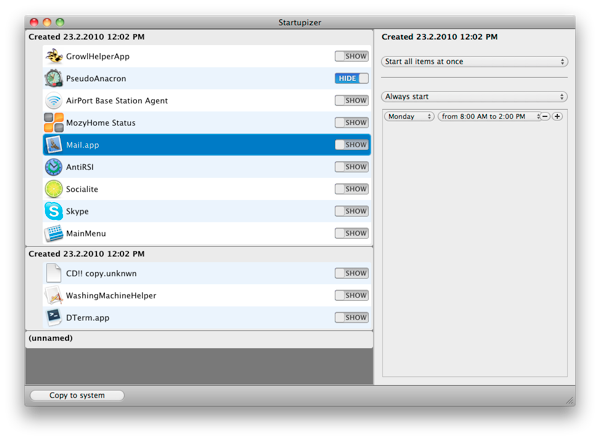600x440 pixels.
Task: Click the DTerm.app terminal icon
Action: click(x=54, y=318)
